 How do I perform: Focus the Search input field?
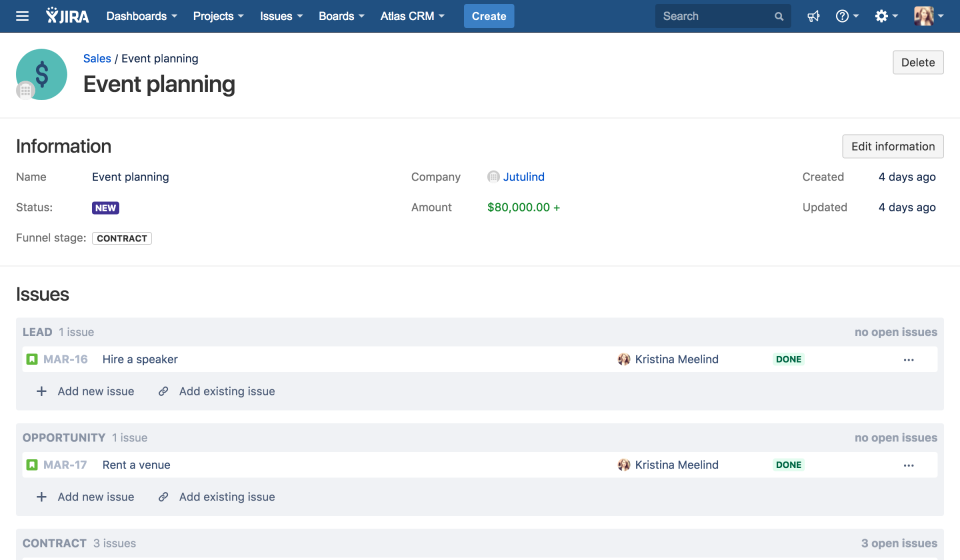[722, 17]
